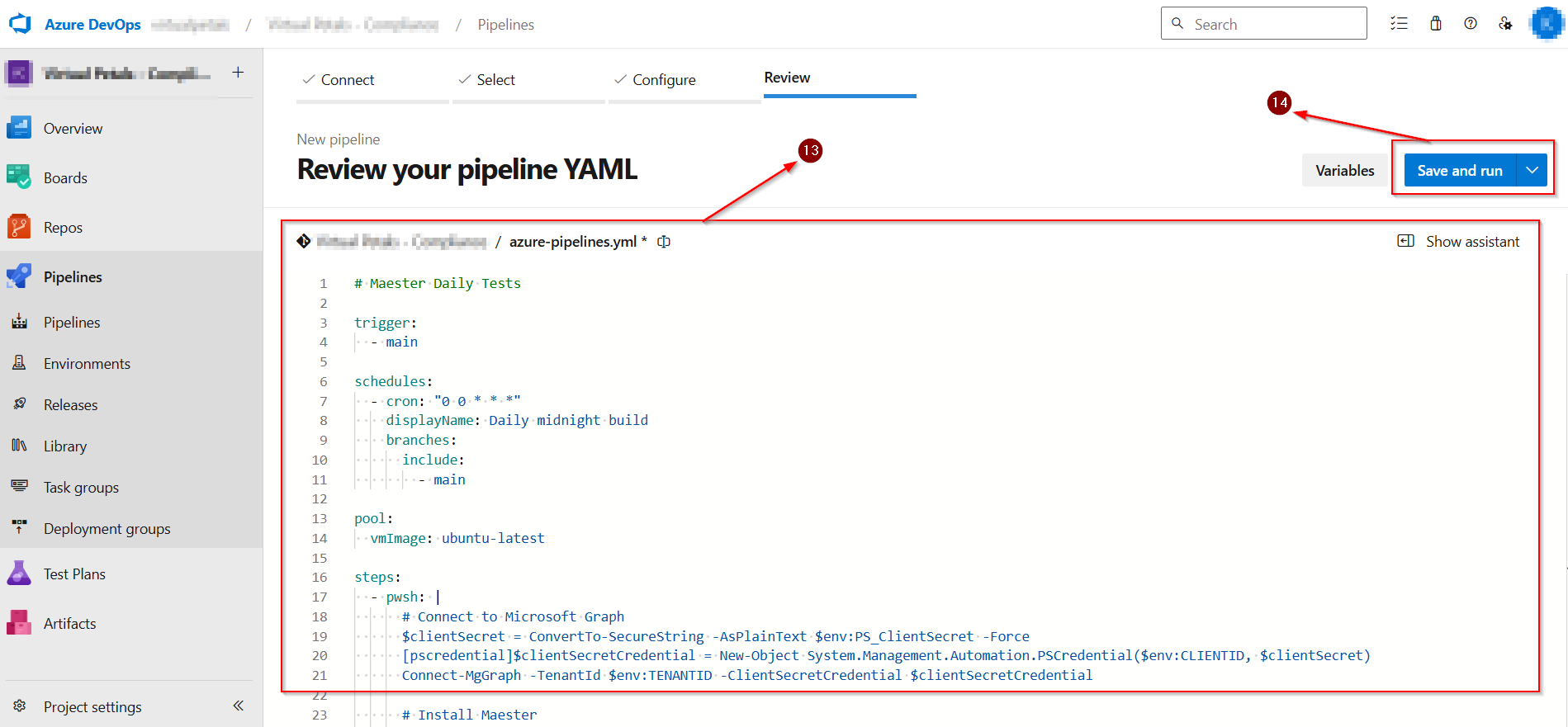Click the plus icon to add new item

point(238,73)
